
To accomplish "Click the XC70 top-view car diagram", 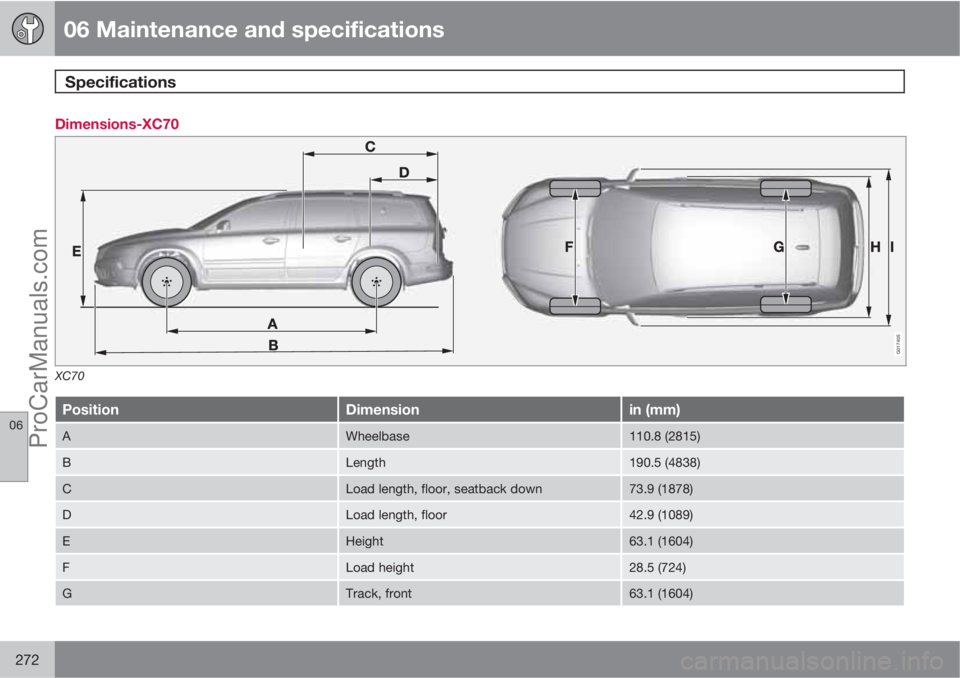I will (684, 247).
